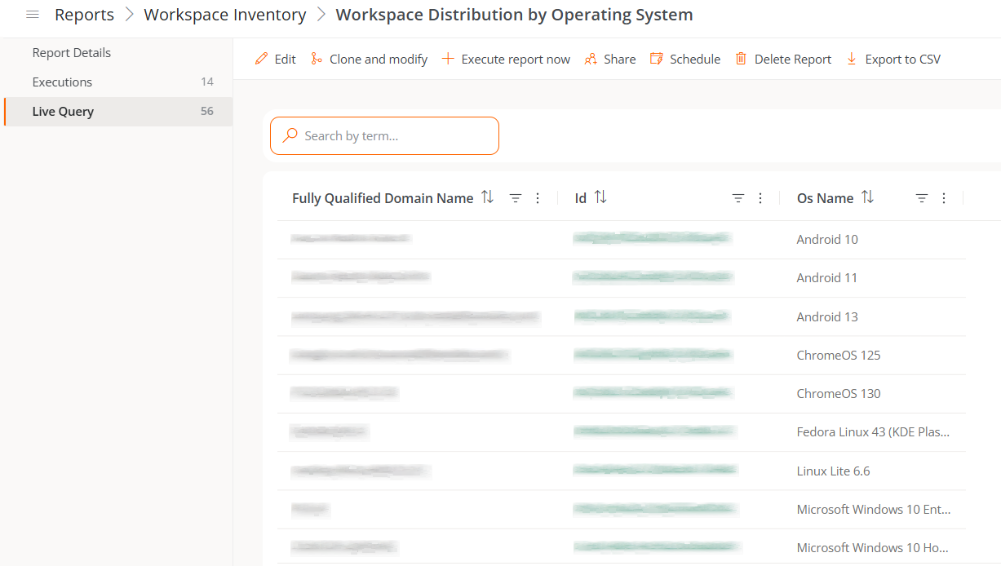This screenshot has width=1001, height=566.
Task: Go to Workspace Inventory breadcrumb
Action: click(225, 15)
